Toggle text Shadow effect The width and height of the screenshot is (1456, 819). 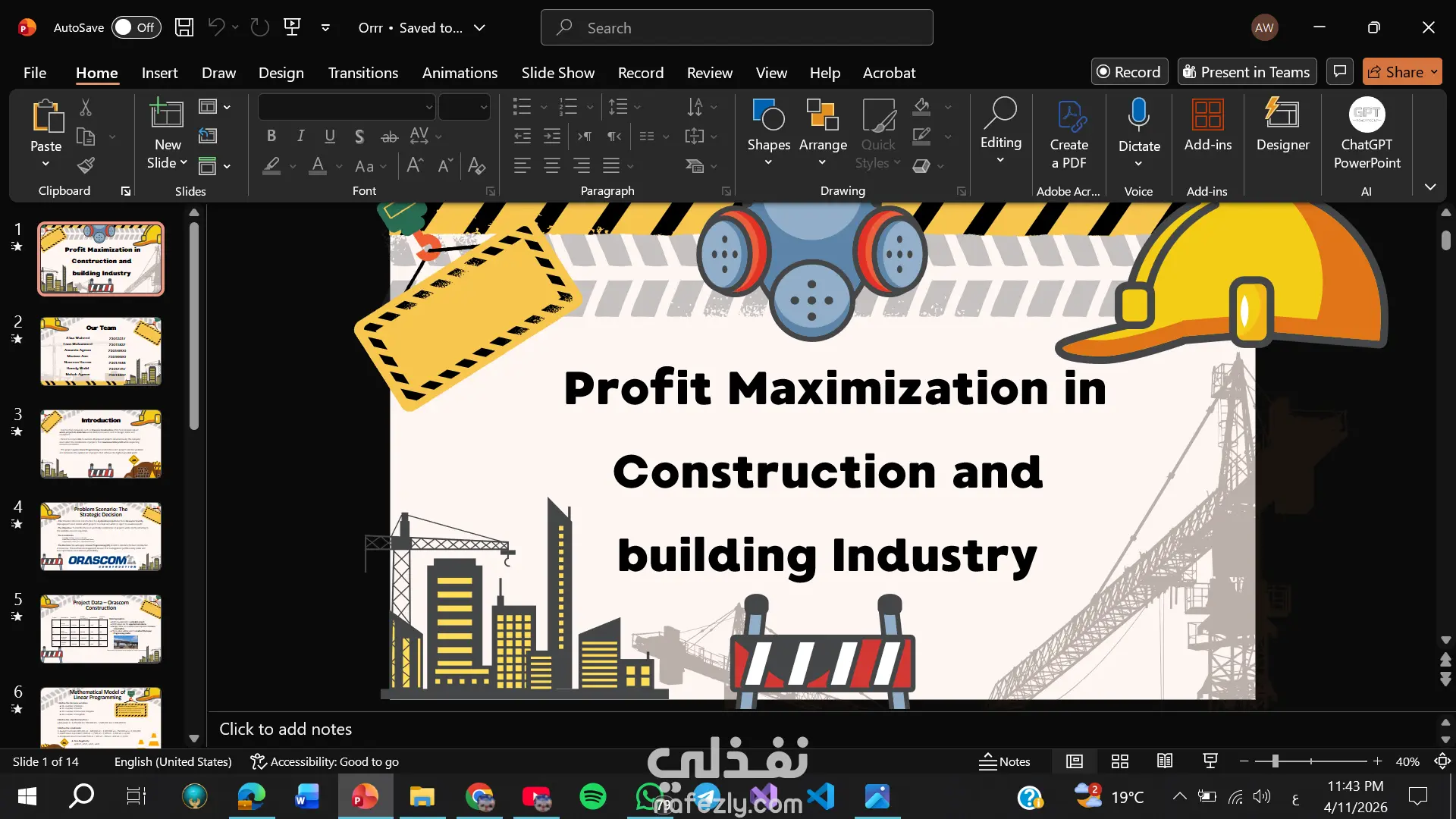[x=359, y=136]
